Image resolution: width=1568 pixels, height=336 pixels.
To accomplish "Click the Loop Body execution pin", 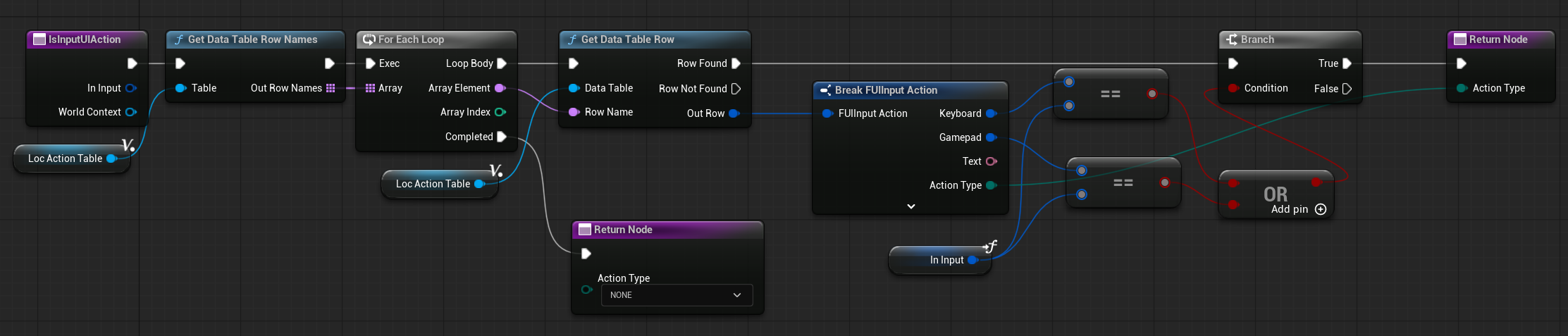I will 502,63.
